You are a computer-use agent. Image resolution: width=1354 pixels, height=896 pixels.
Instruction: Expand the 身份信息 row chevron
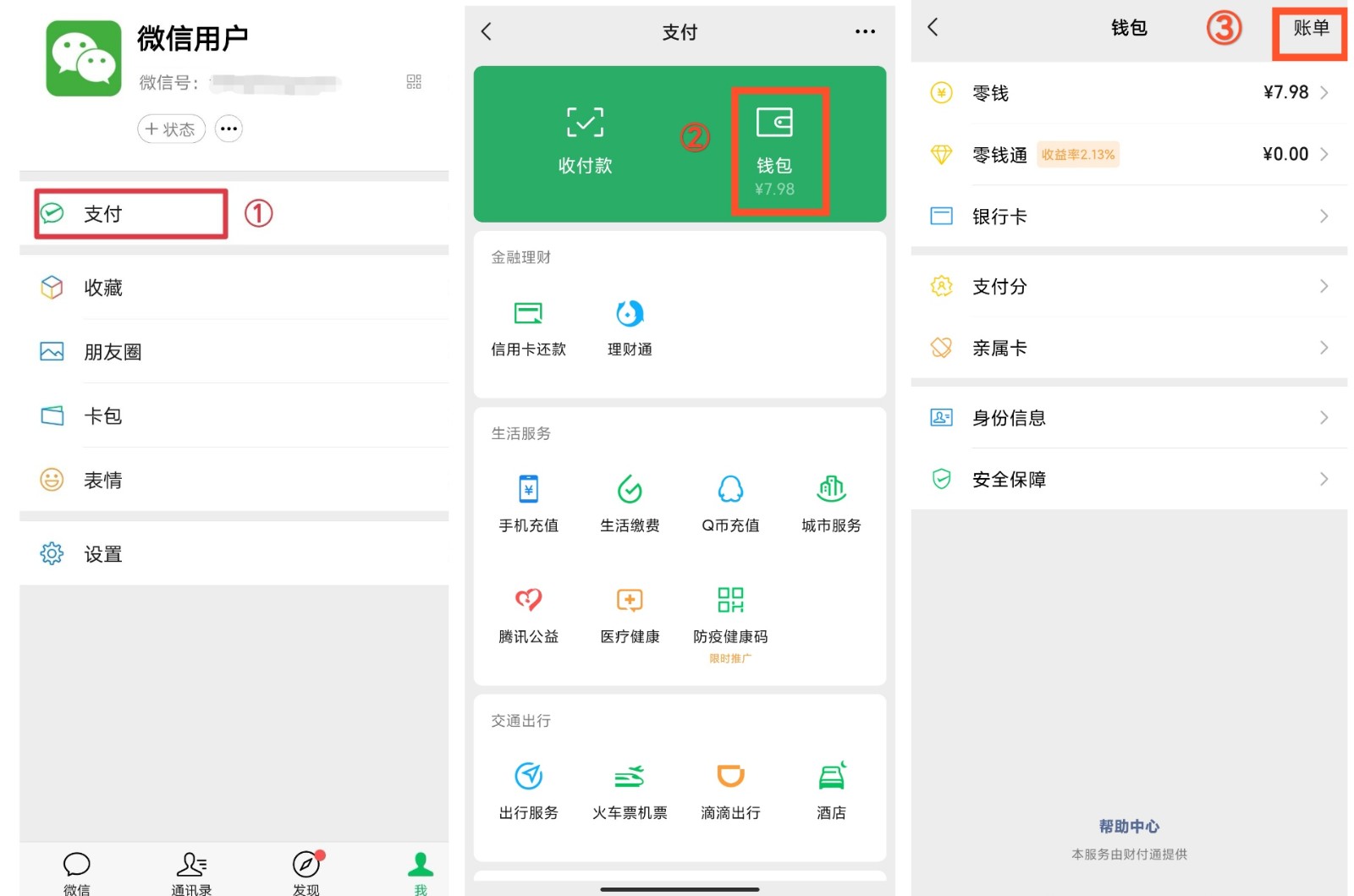1324,417
